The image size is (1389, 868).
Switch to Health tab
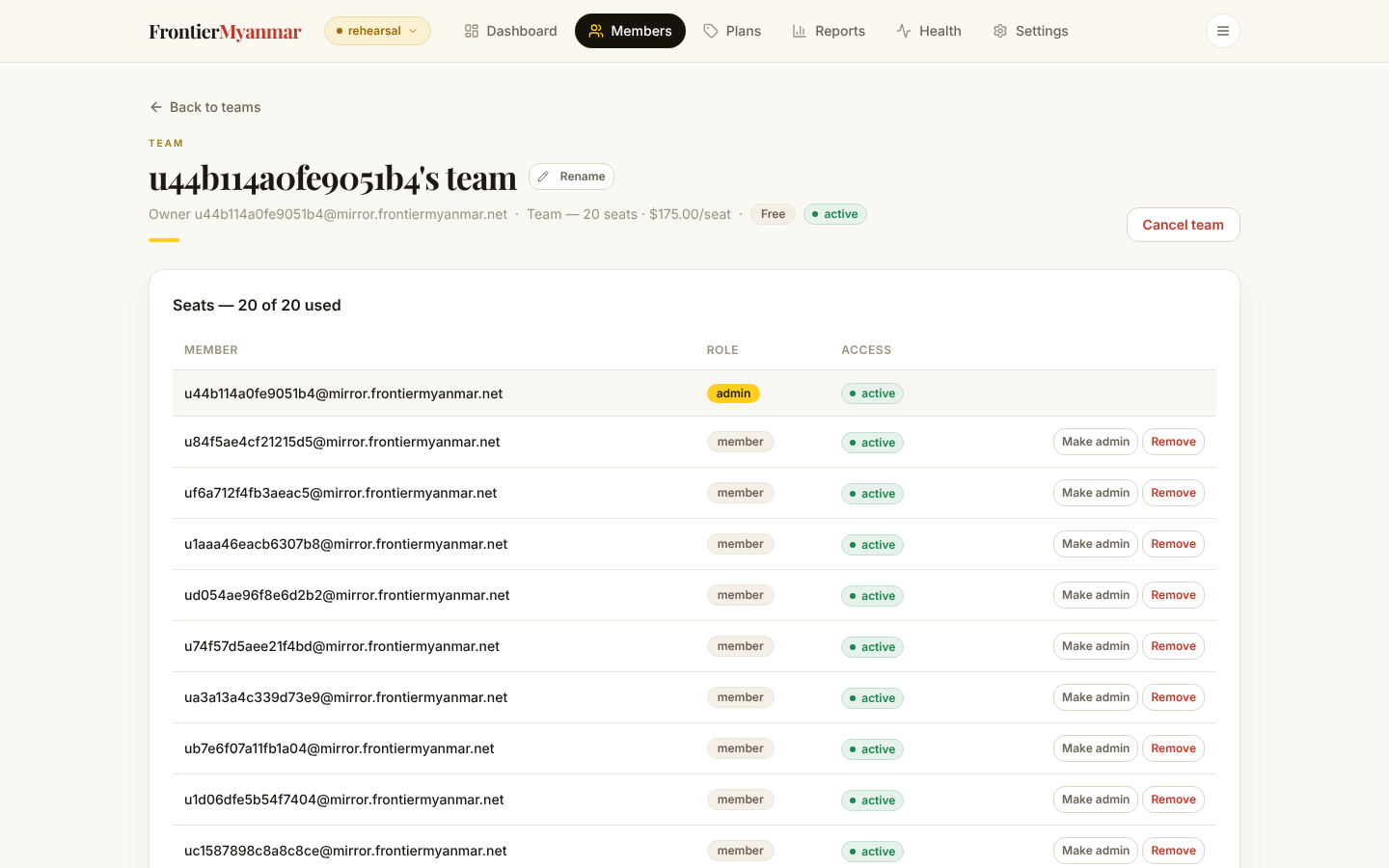[x=929, y=31]
